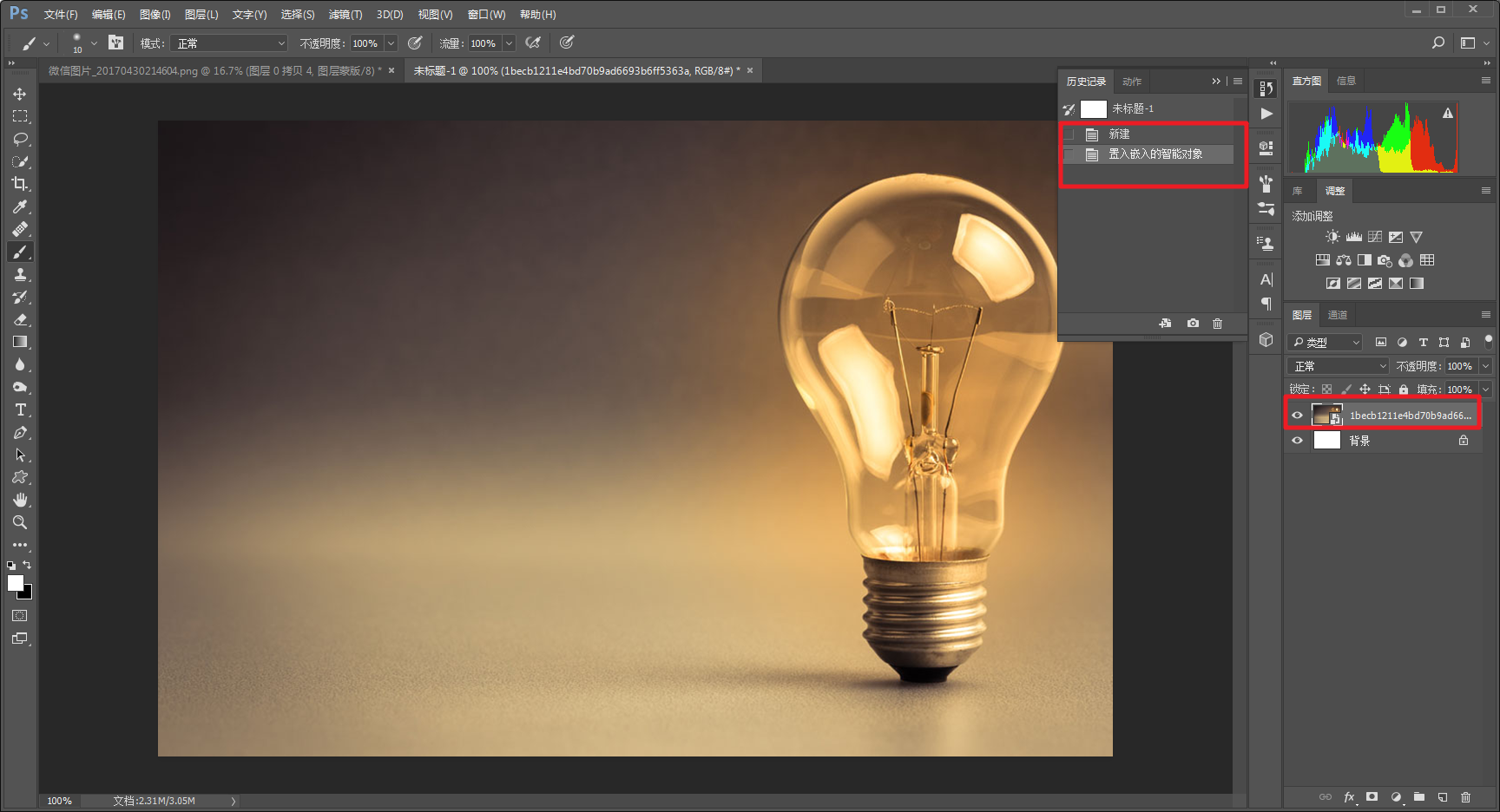This screenshot has height=812, width=1500.
Task: Pick the Lasso tool
Action: coord(20,139)
